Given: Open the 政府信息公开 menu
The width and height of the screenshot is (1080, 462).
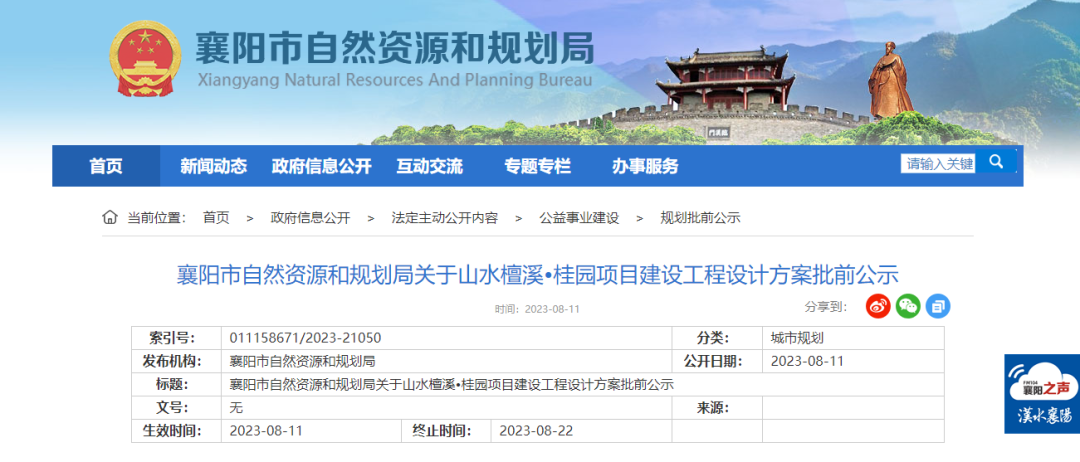Looking at the screenshot, I should (322, 166).
